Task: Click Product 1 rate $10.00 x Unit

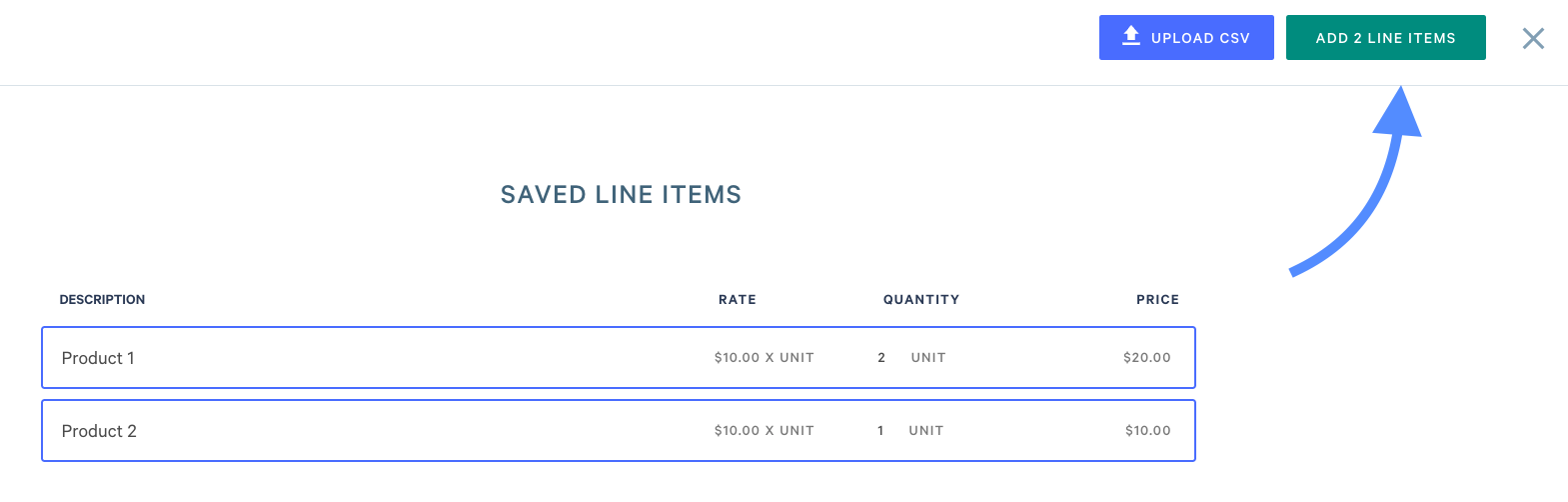Action: tap(765, 357)
